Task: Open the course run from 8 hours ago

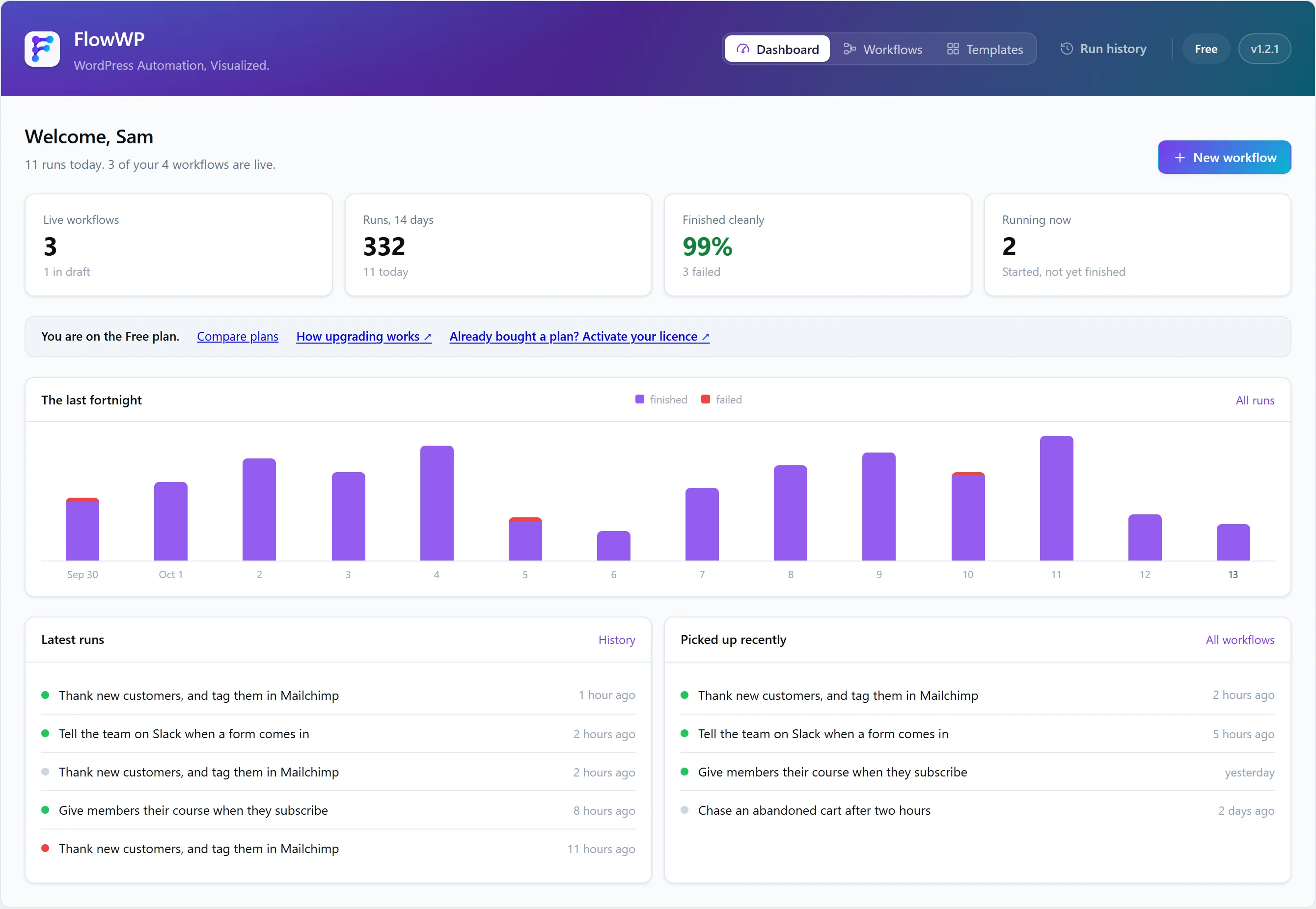Action: [x=338, y=810]
